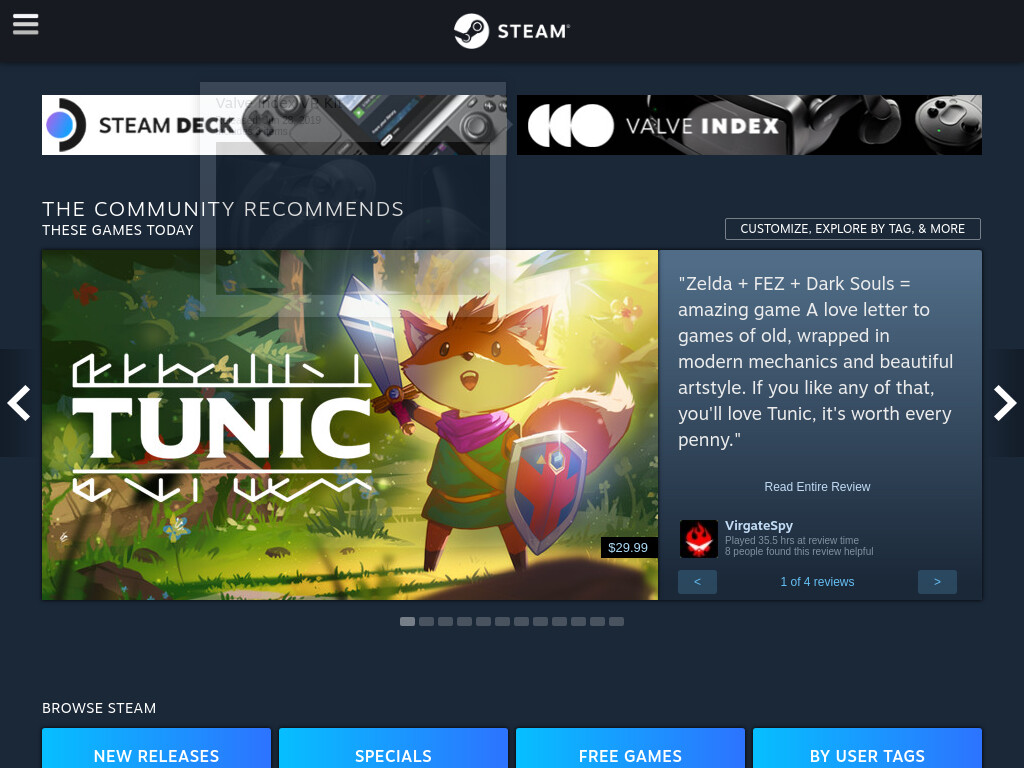
Task: Select the first highlighted carousel dot
Action: [408, 622]
